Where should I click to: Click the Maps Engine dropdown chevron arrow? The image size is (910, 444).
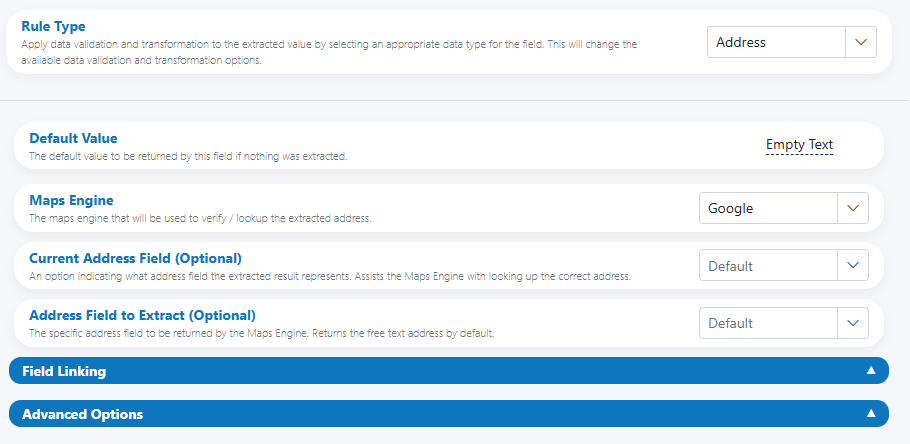pos(853,208)
